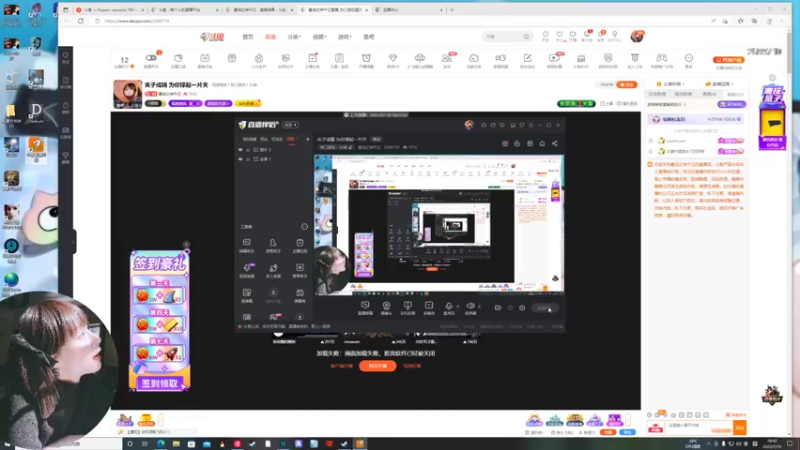Click the start streaming button in companion app

(x=545, y=308)
